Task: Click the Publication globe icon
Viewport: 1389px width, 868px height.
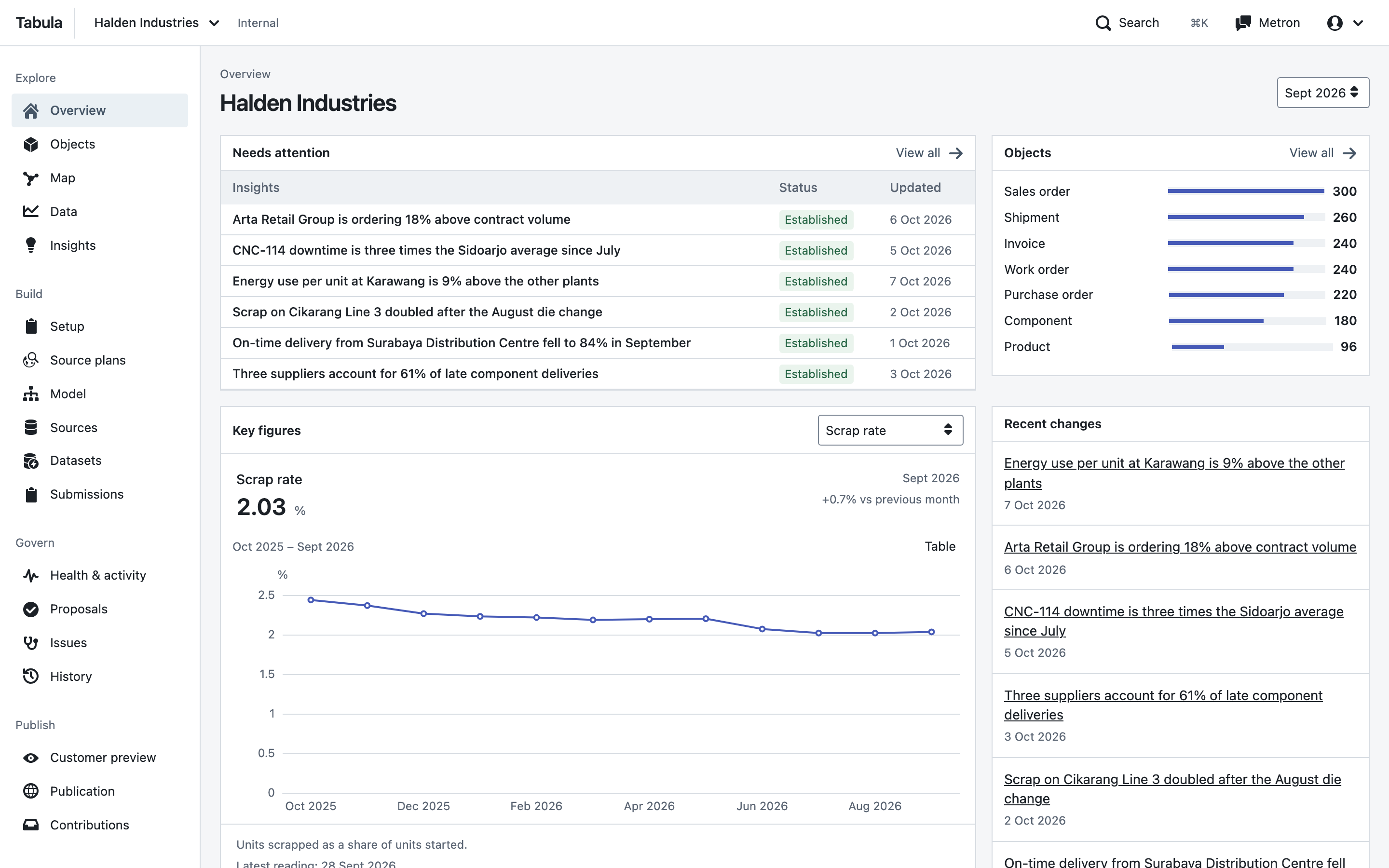Action: pos(31,791)
